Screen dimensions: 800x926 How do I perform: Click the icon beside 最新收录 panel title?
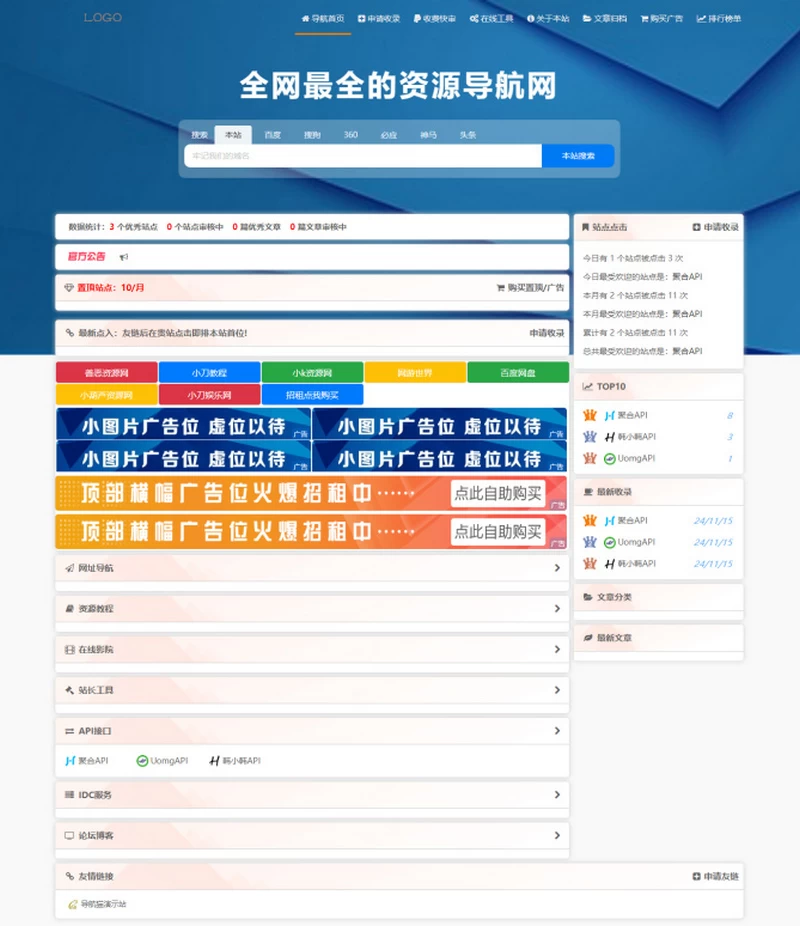click(588, 490)
